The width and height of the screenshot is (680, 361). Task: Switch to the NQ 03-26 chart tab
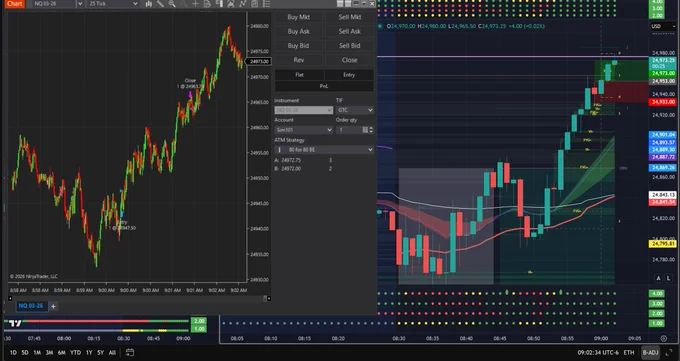coord(31,306)
